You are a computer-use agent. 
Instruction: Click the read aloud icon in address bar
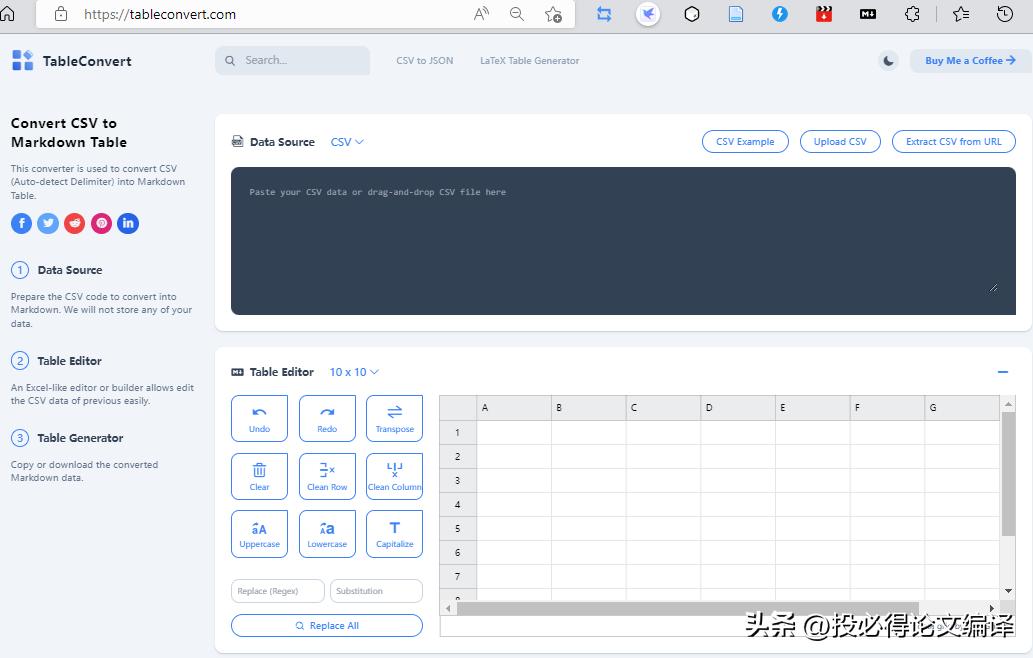(x=482, y=14)
